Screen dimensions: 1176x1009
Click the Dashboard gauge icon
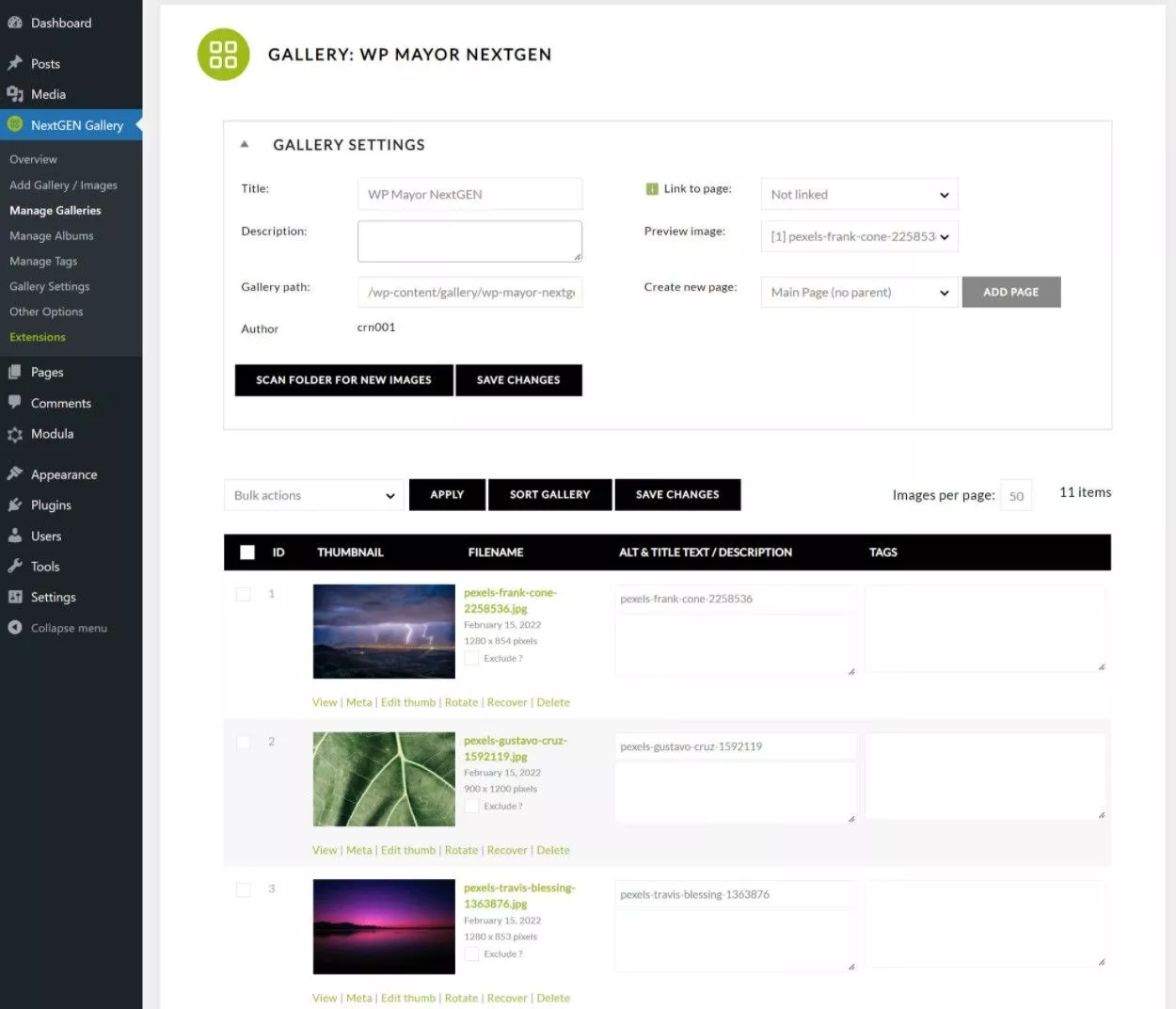click(15, 23)
